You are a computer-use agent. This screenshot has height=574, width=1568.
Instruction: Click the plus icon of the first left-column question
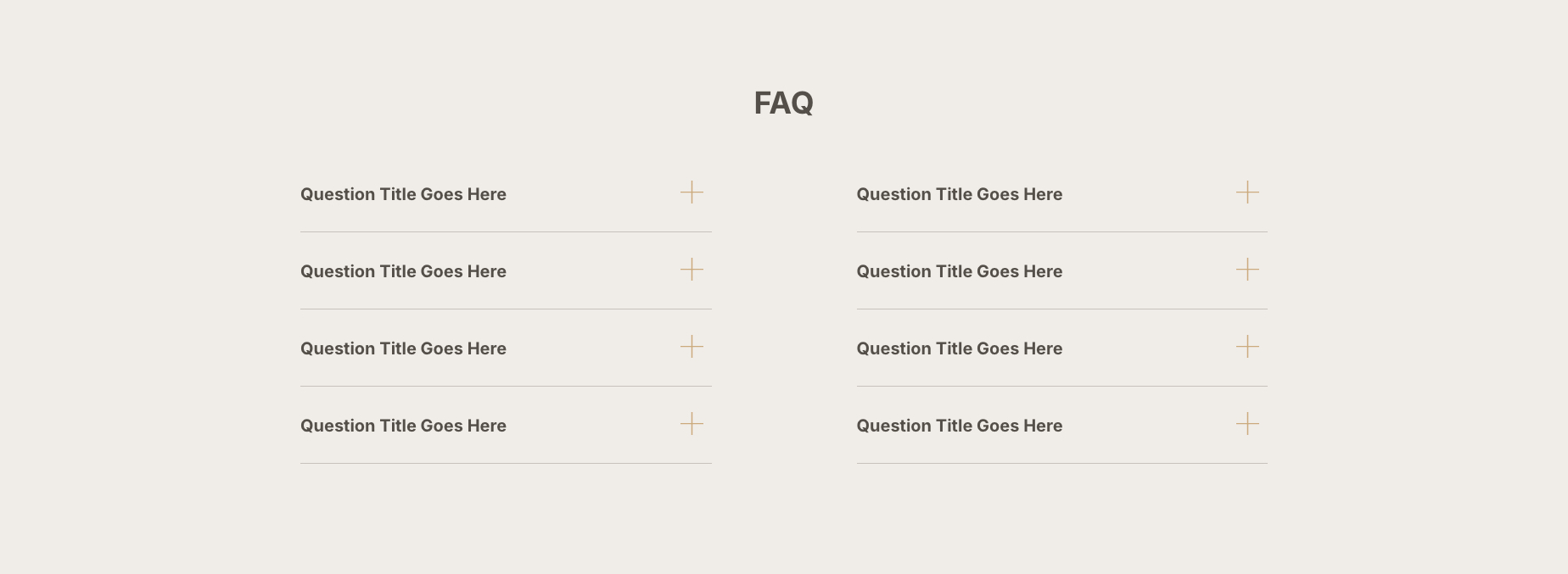[692, 192]
